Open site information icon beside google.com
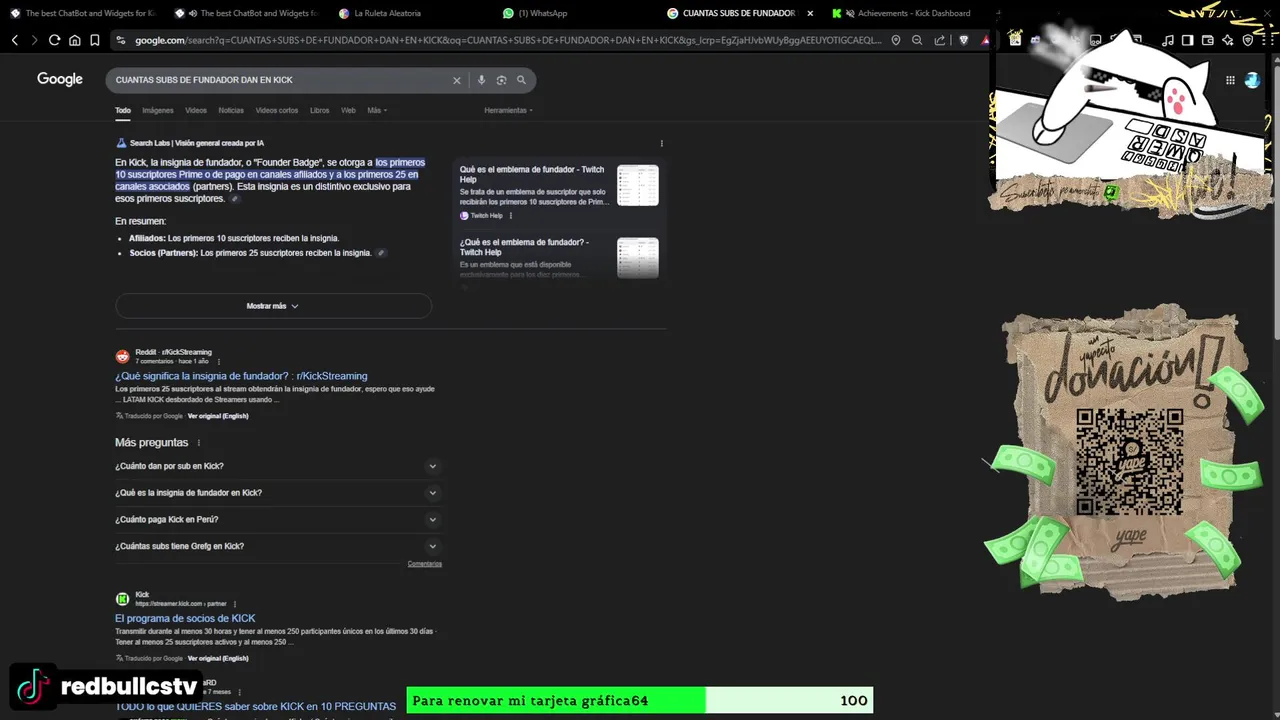The width and height of the screenshot is (1280, 720). [120, 40]
